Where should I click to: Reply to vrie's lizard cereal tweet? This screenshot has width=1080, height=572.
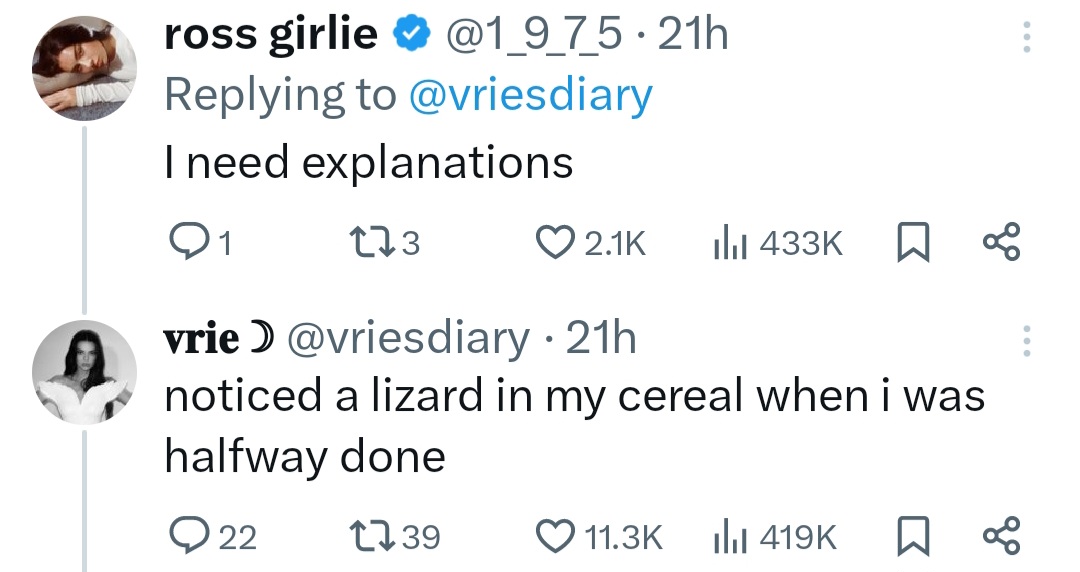(184, 536)
